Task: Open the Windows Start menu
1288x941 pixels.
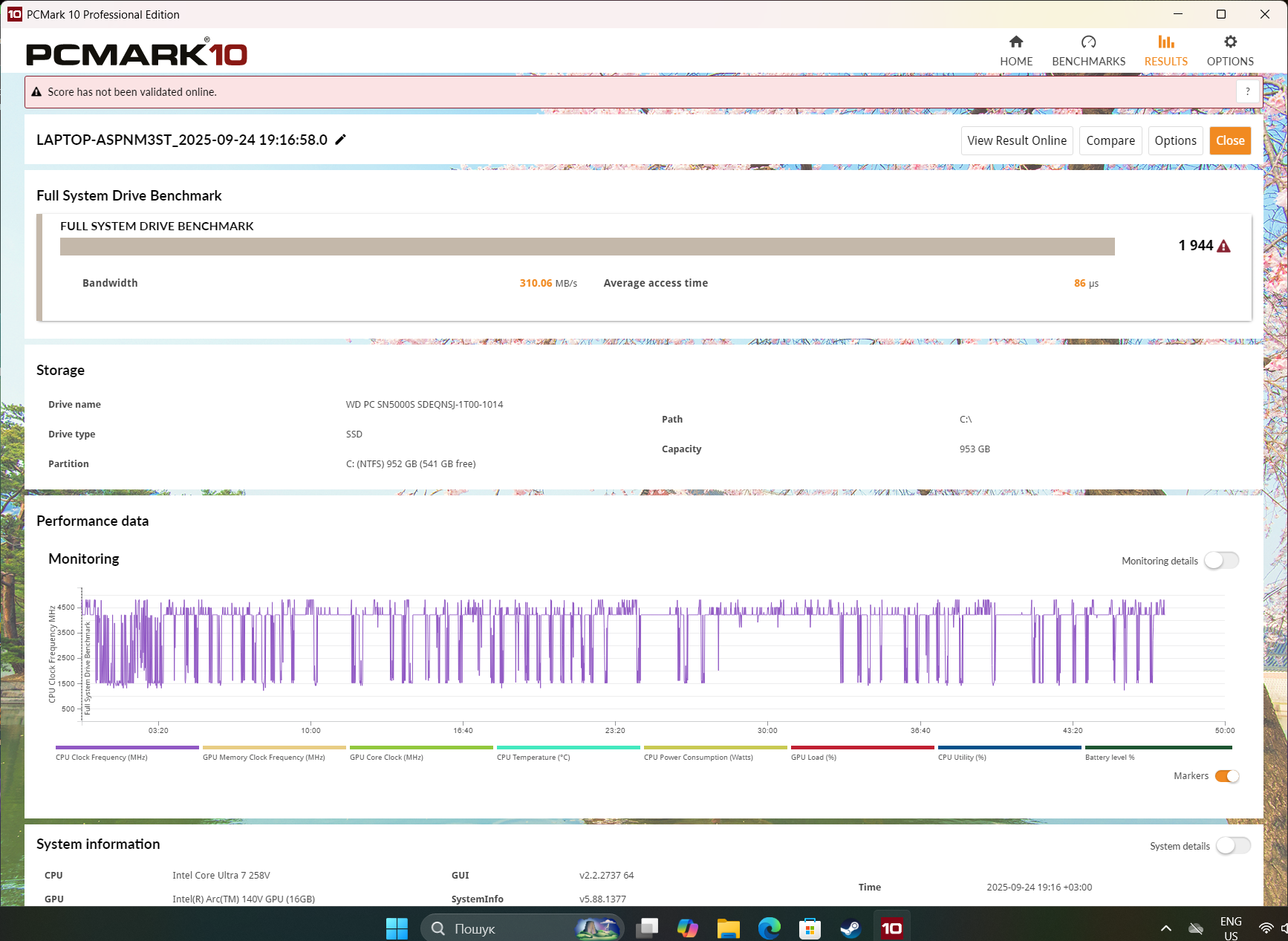Action: tap(397, 928)
